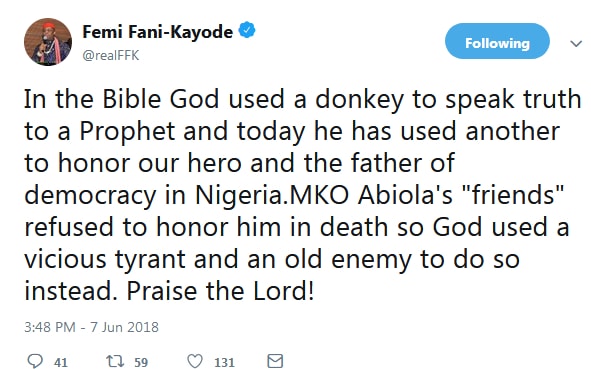Viewport: 591px width, 369px height.
Task: Retweet this tweet using the retweet icon
Action: coord(115,361)
